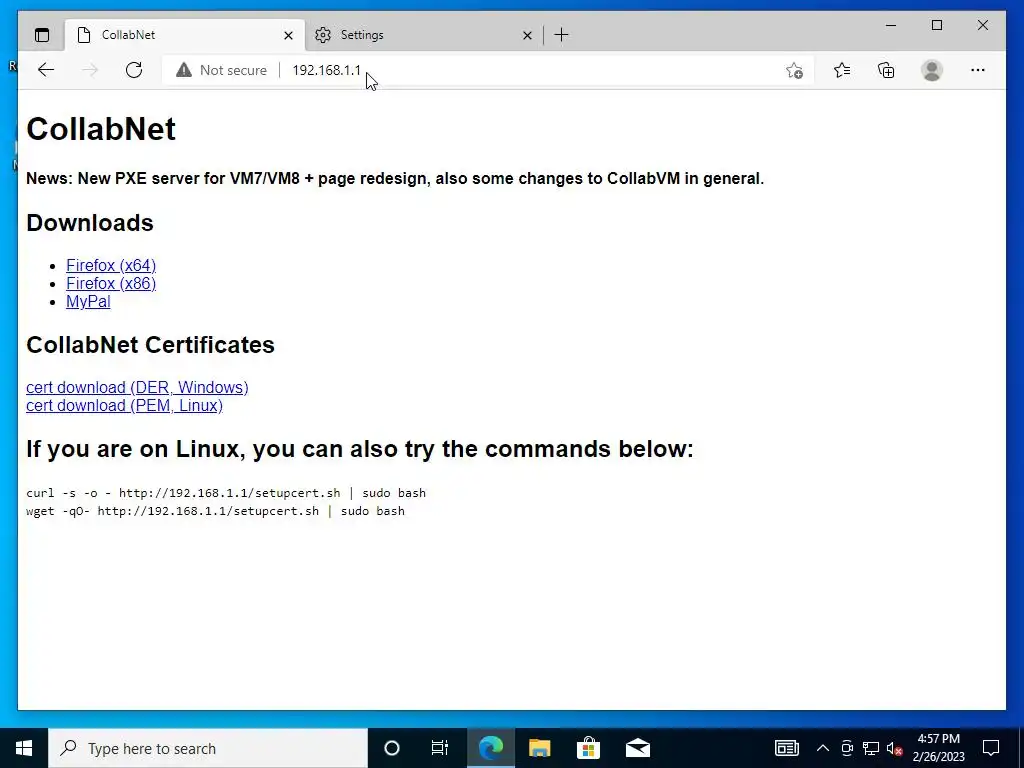The image size is (1024, 768).
Task: Click the Not secure label
Action: click(x=233, y=70)
